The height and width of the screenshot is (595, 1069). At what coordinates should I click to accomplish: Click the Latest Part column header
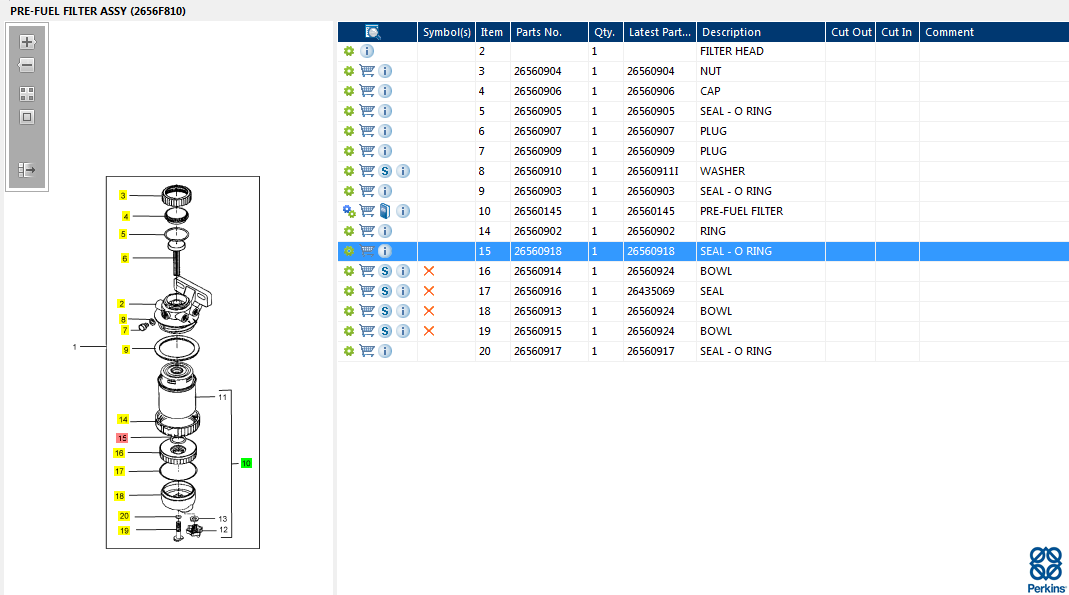point(659,32)
